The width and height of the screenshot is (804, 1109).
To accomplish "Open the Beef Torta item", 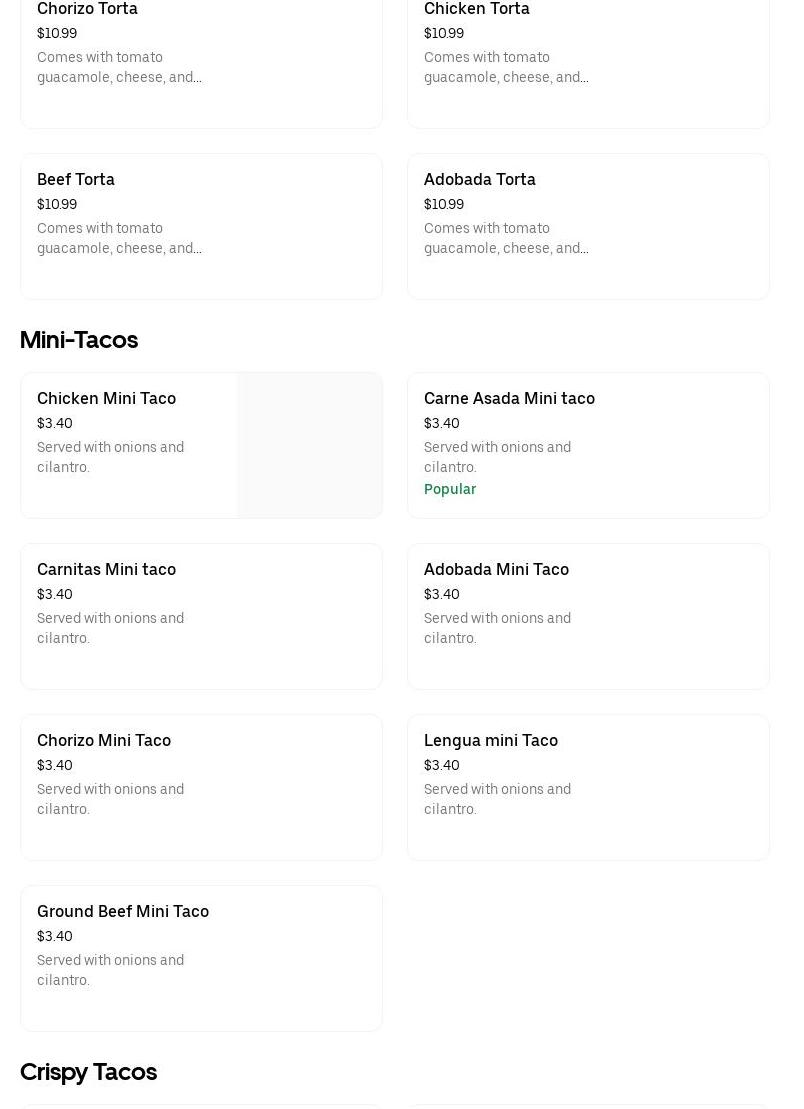I will pos(200,226).
